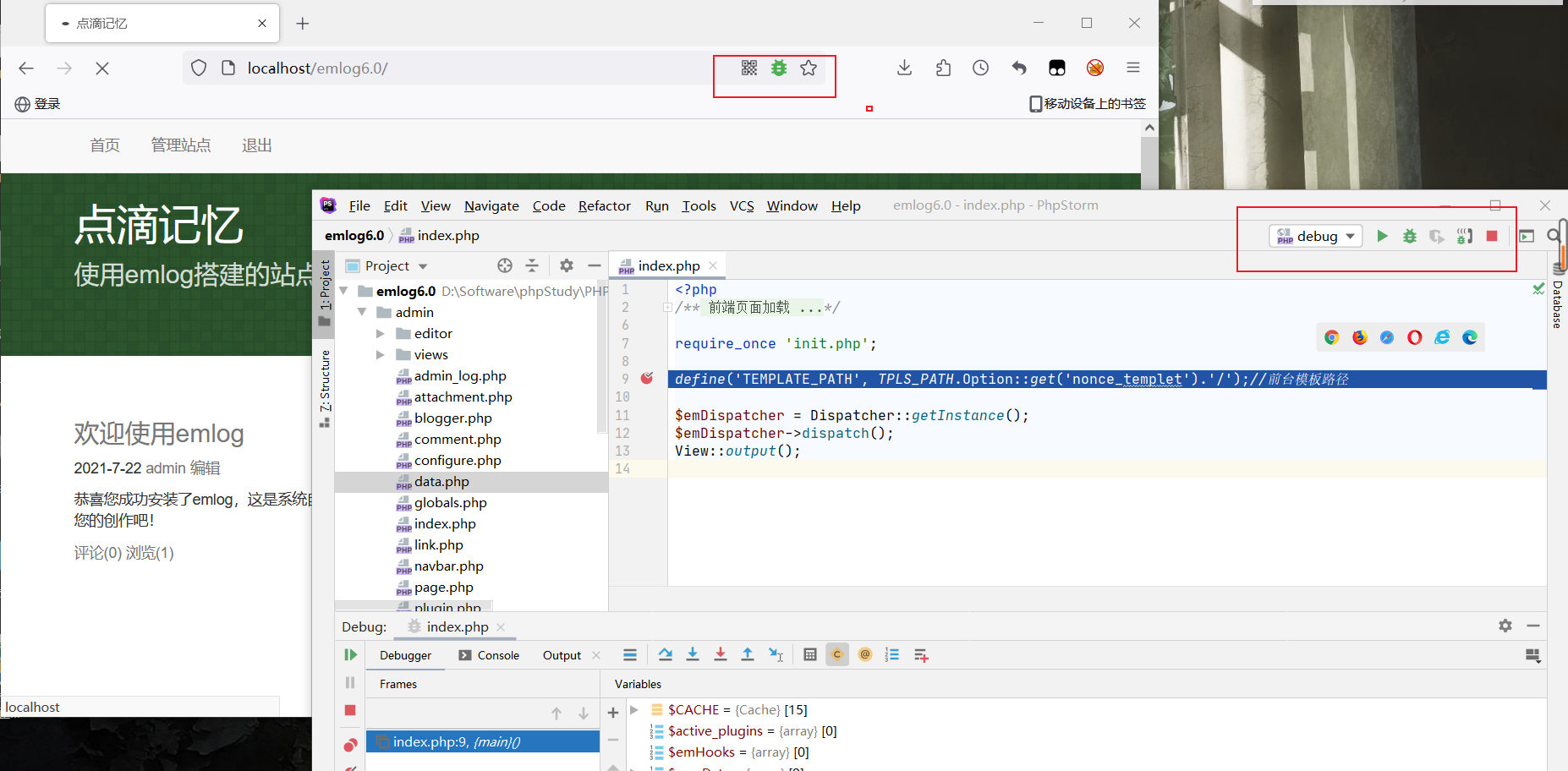The image size is (1568, 771).
Task: Collapse the emlog6.0 root folder
Action: click(344, 291)
